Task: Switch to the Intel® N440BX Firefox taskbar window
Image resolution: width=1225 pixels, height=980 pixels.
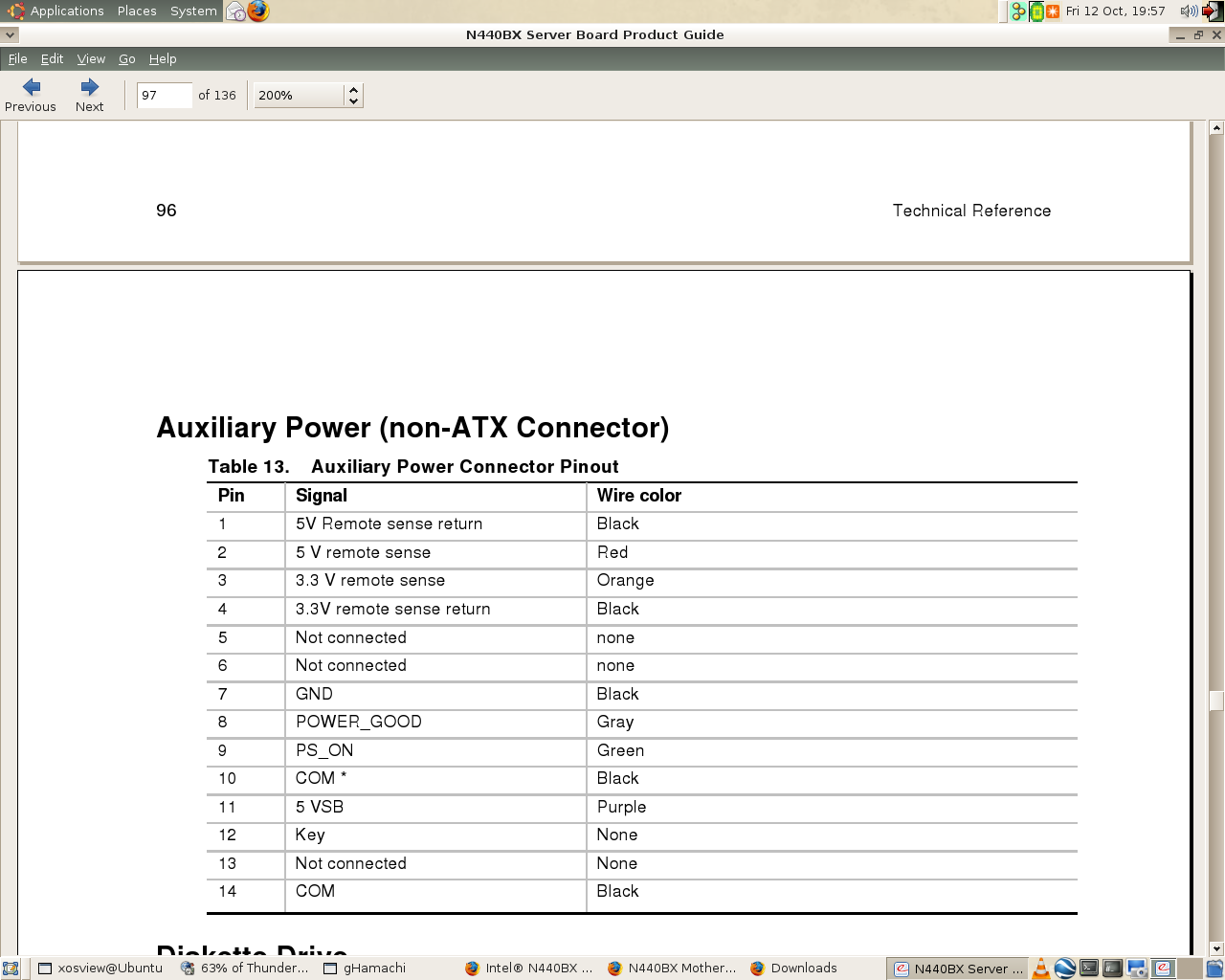Action: pyautogui.click(x=529, y=969)
